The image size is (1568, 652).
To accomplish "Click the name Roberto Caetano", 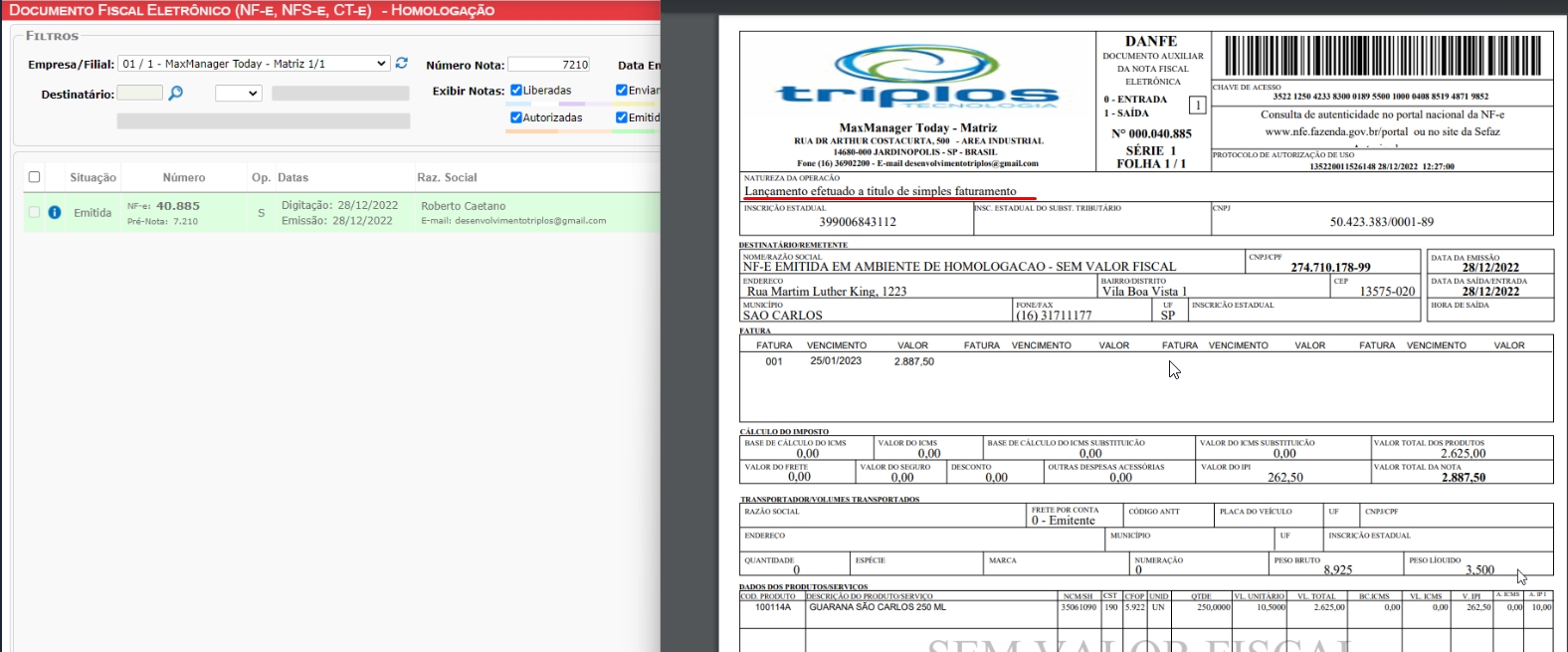I will (x=463, y=206).
